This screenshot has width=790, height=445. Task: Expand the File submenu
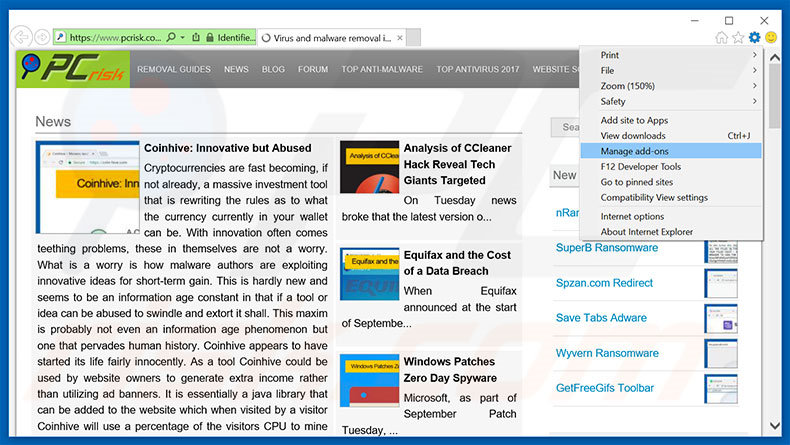671,71
